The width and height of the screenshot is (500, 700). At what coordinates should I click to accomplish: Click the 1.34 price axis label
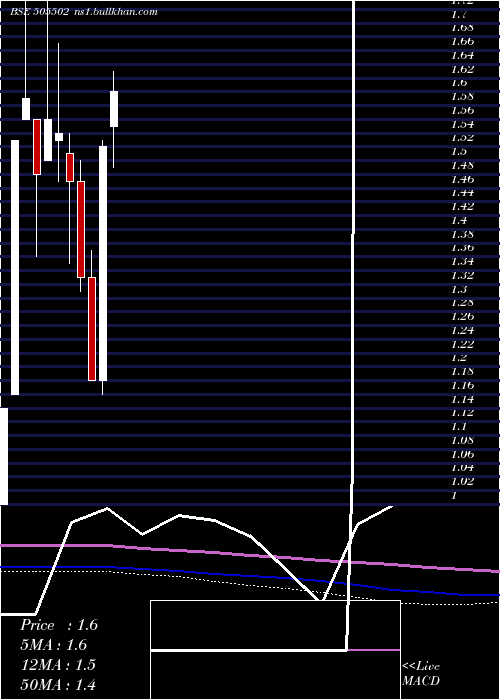coord(462,262)
